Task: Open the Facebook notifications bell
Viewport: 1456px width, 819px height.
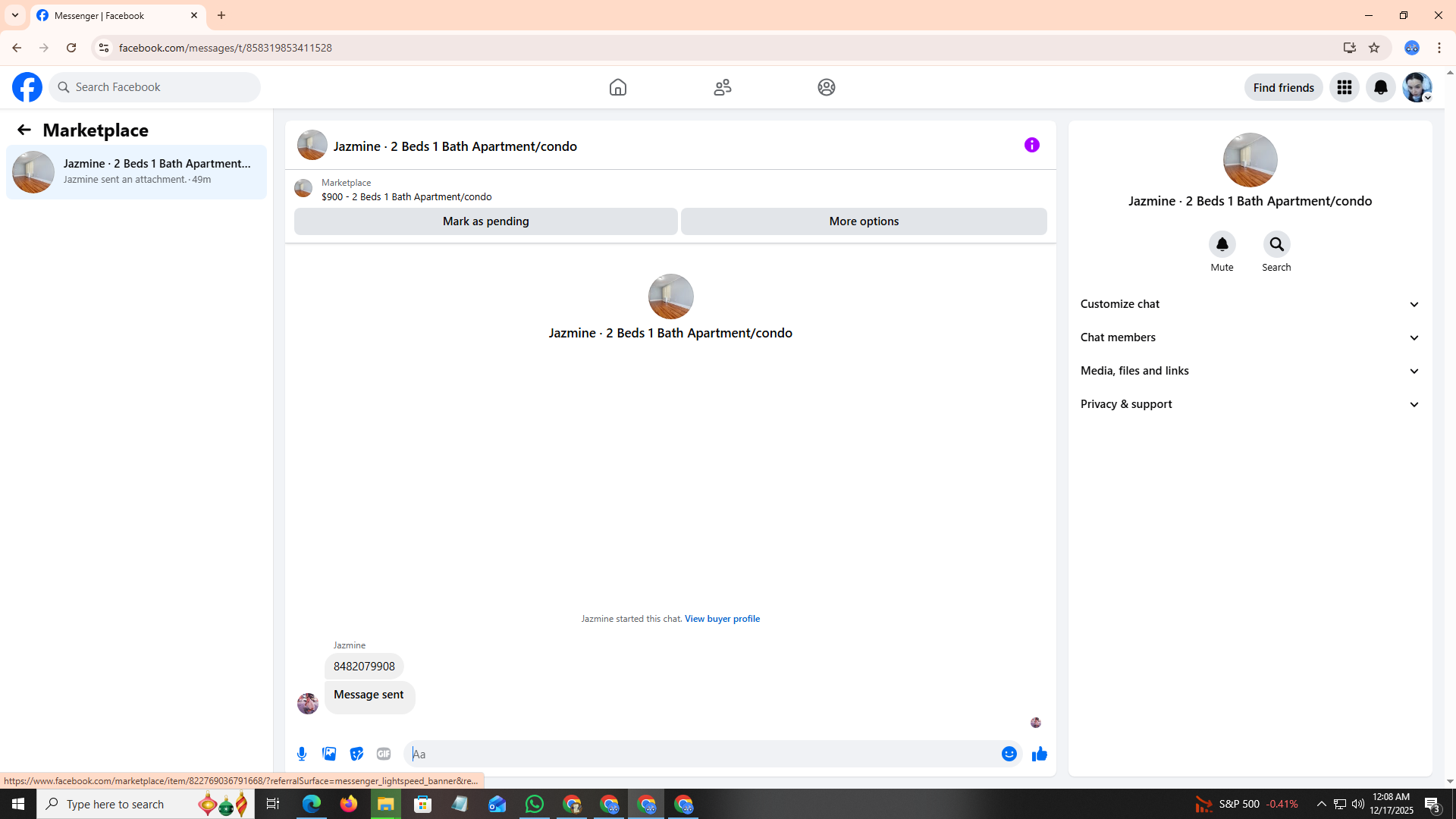Action: (x=1380, y=87)
